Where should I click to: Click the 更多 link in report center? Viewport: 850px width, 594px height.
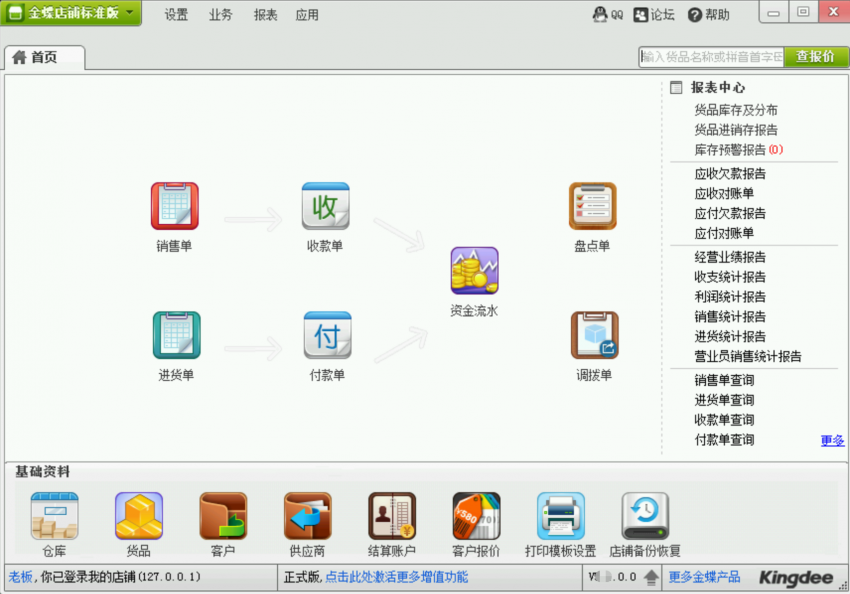click(x=832, y=440)
